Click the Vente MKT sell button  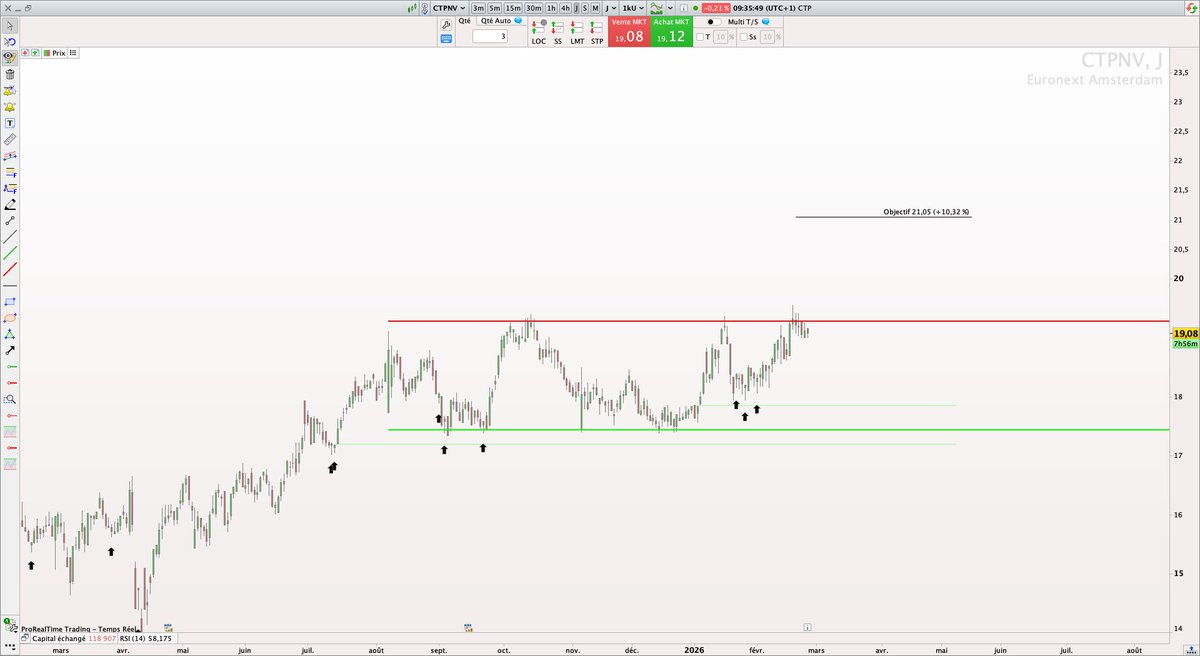tap(628, 31)
